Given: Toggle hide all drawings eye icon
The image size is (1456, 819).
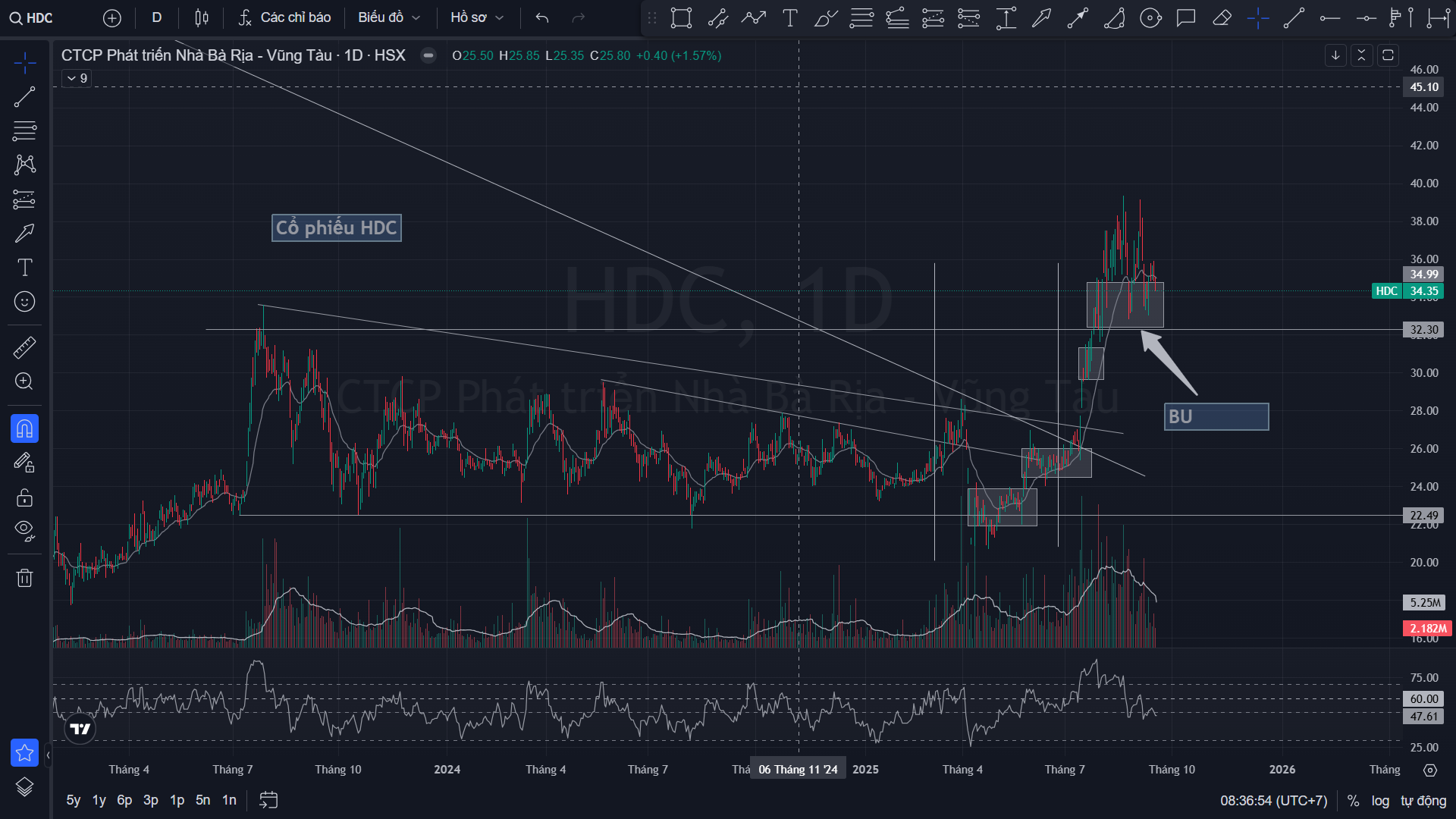Looking at the screenshot, I should [24, 530].
